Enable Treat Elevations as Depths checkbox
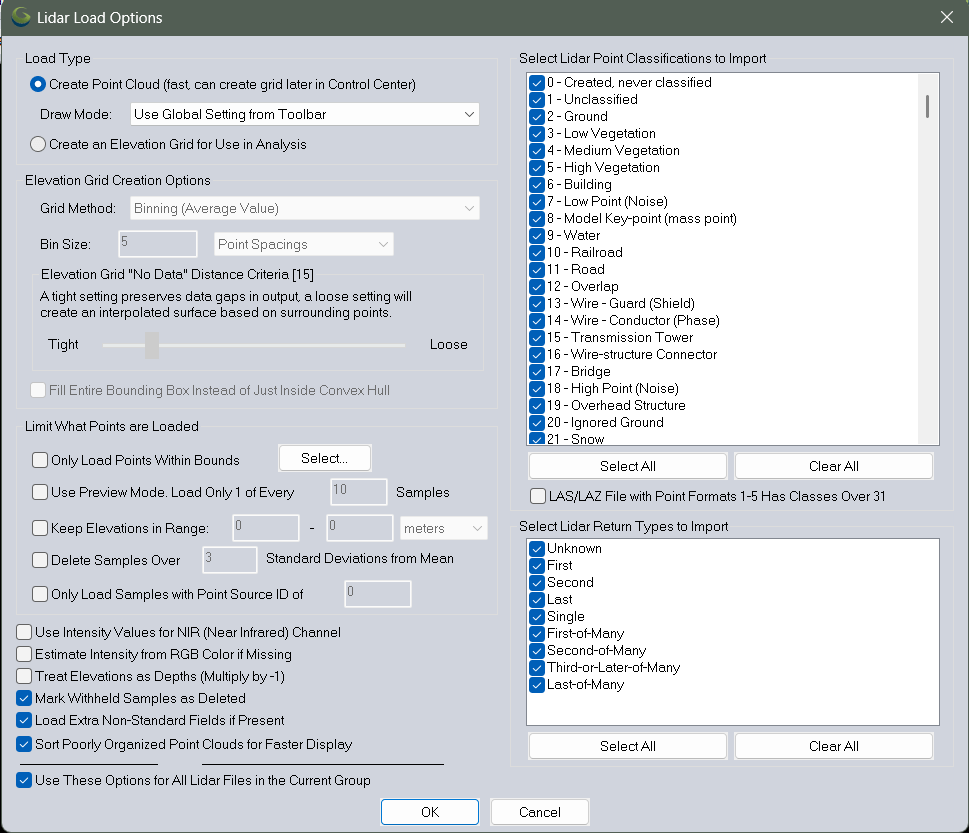 [24, 676]
